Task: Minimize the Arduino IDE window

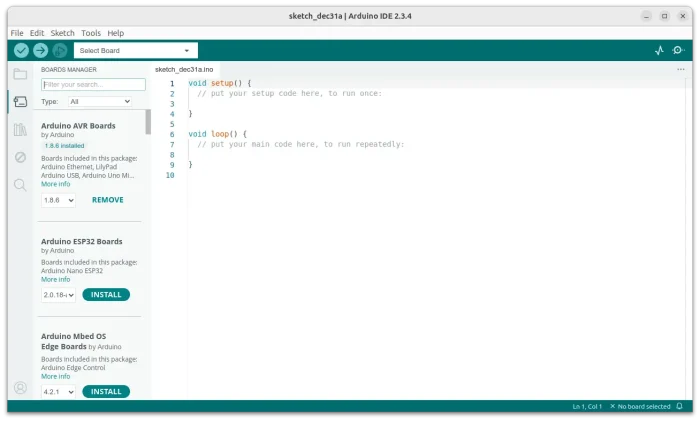Action: (646, 16)
